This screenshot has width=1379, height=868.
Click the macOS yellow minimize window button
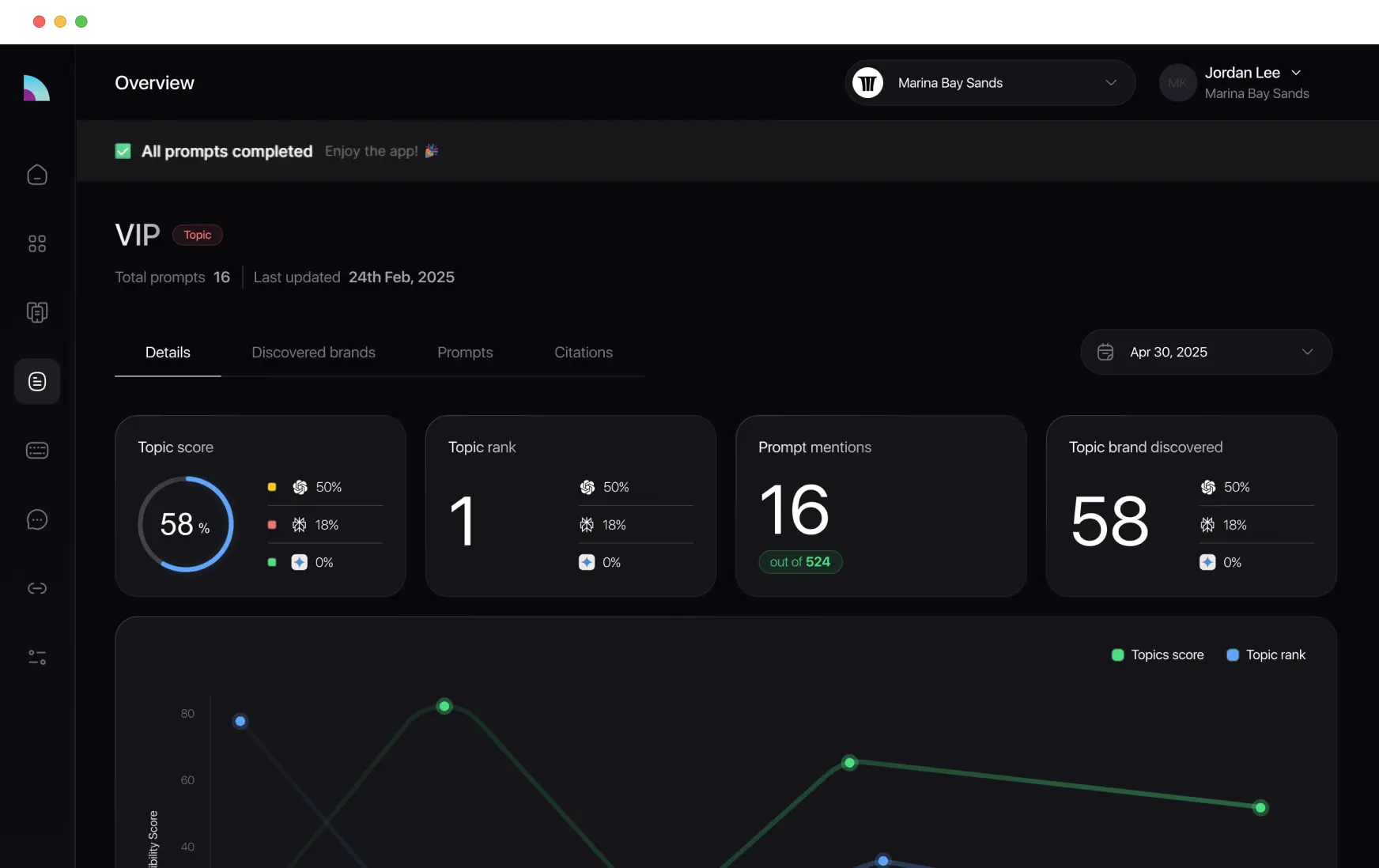[60, 21]
